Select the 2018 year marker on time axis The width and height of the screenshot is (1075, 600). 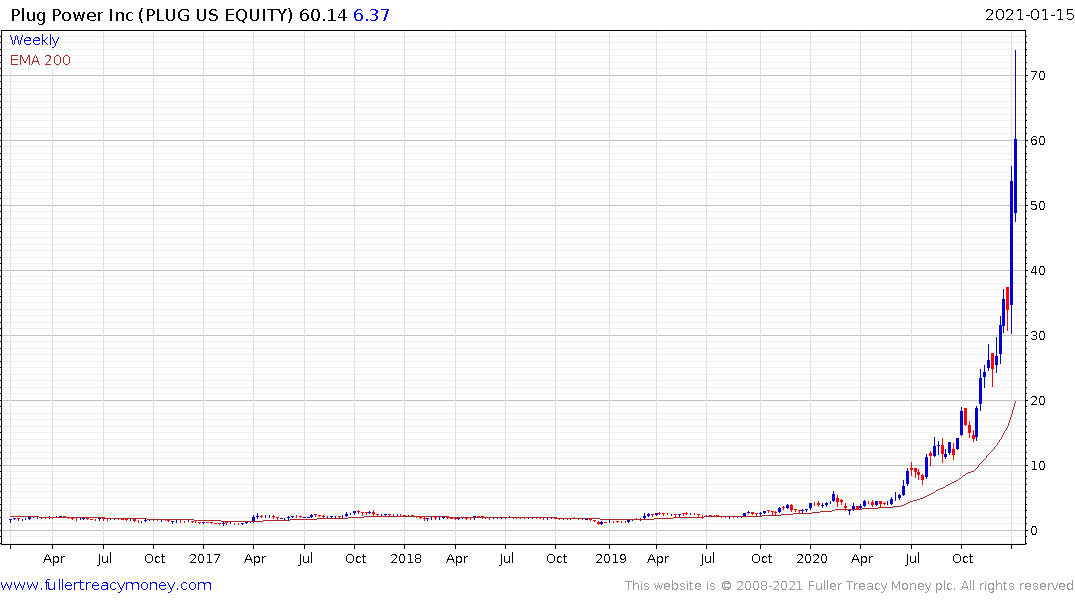pyautogui.click(x=406, y=558)
